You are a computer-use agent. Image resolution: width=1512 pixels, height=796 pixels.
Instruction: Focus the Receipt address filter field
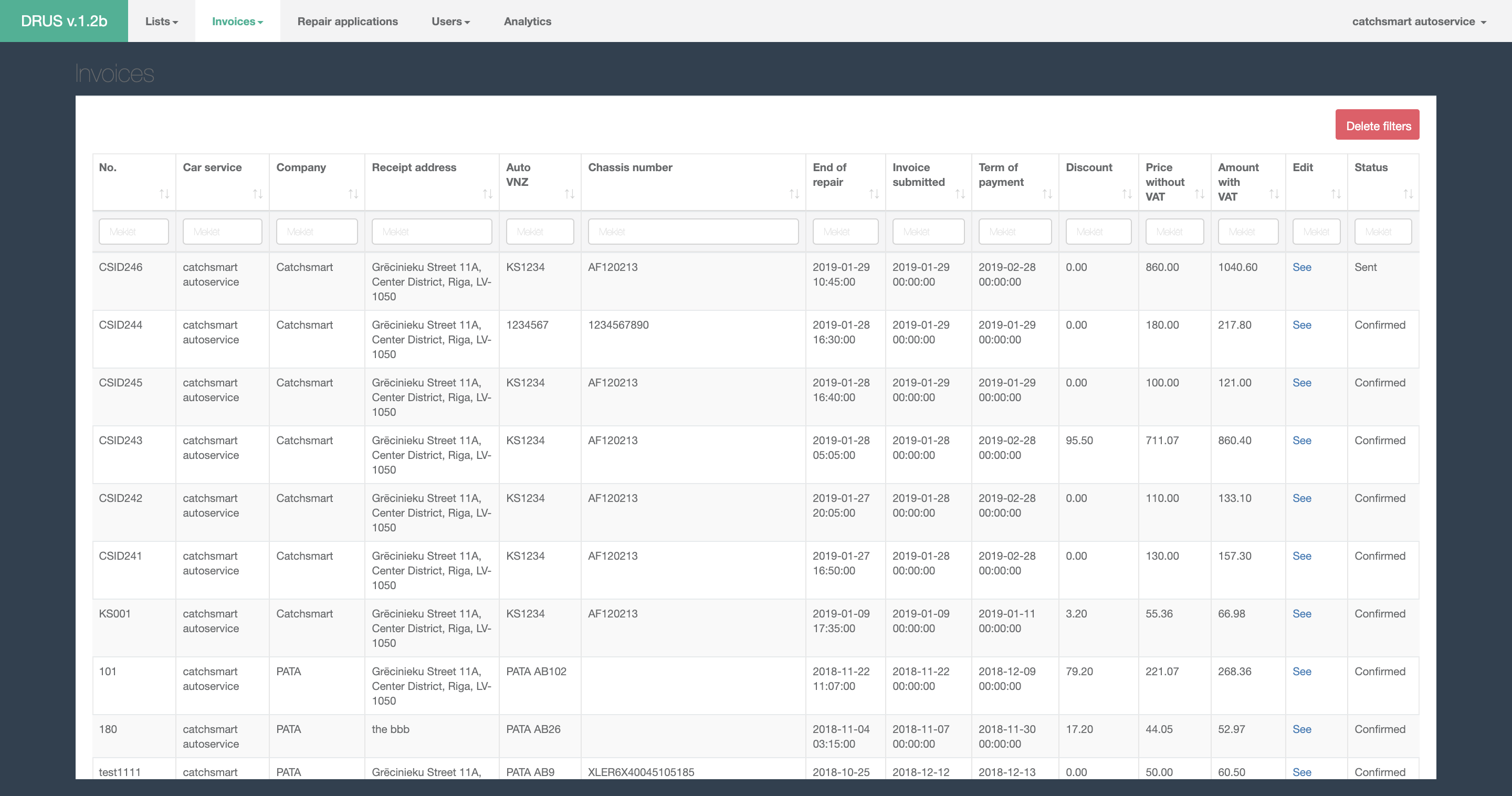[432, 231]
